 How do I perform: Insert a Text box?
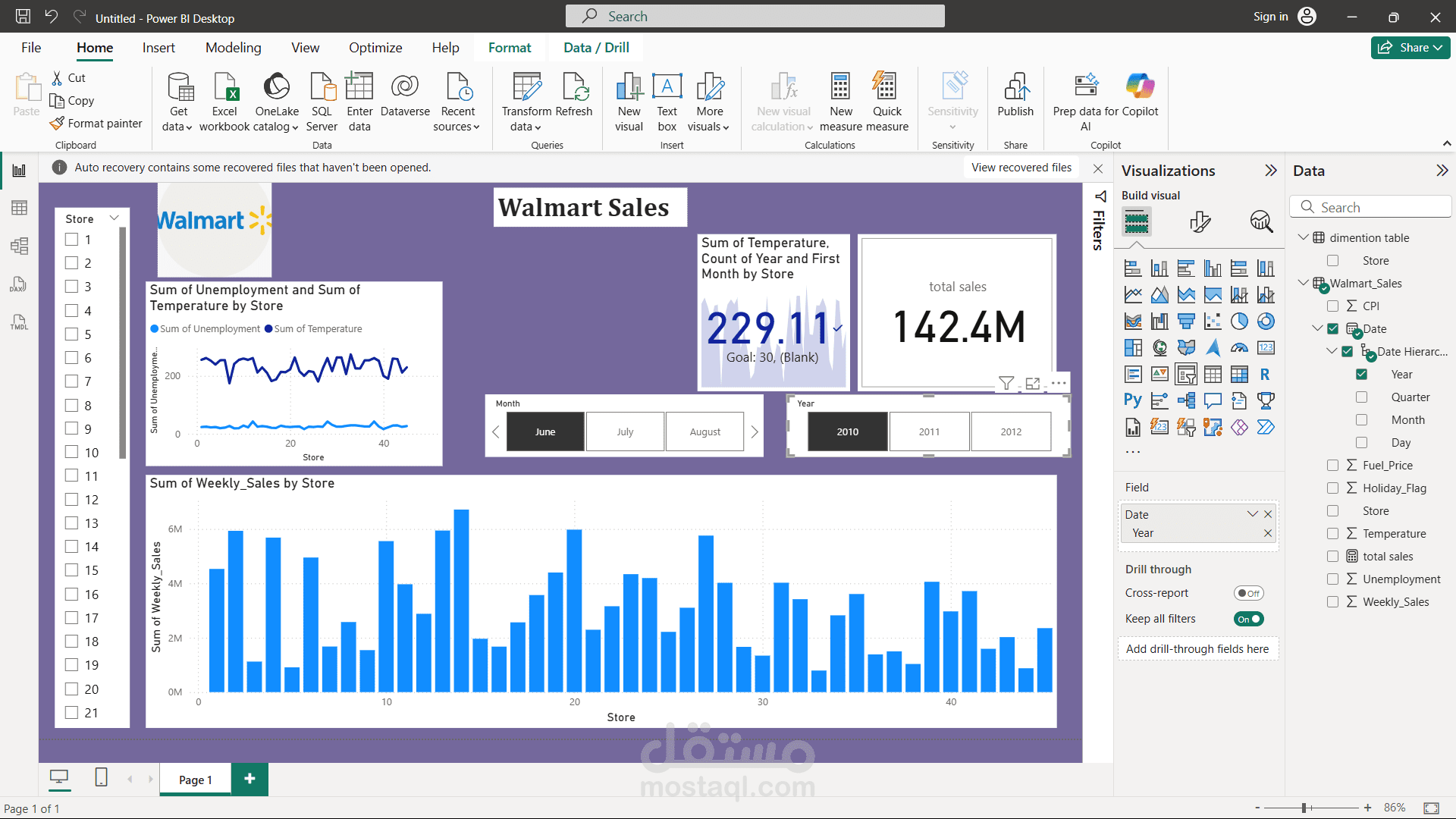(667, 102)
